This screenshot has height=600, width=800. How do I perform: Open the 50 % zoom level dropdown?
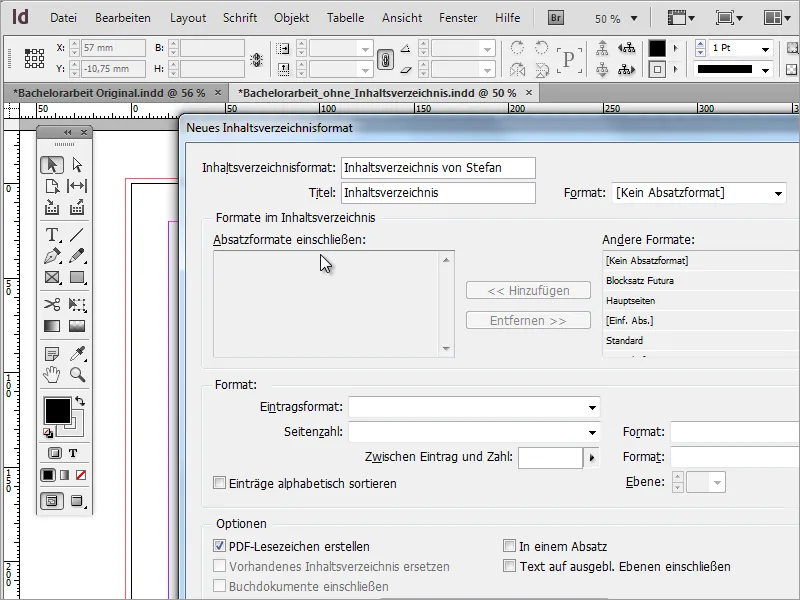(634, 18)
